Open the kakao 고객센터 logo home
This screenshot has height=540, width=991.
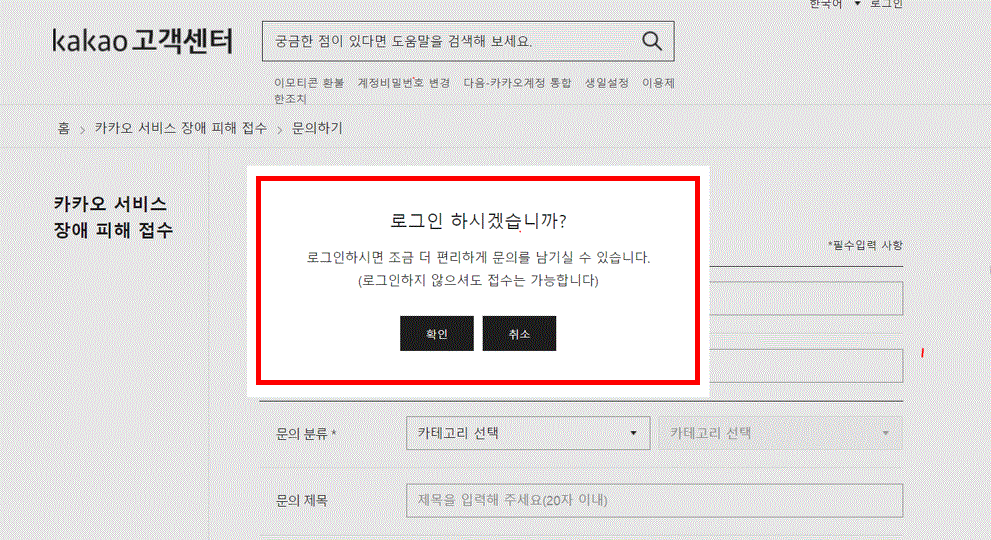[x=143, y=40]
